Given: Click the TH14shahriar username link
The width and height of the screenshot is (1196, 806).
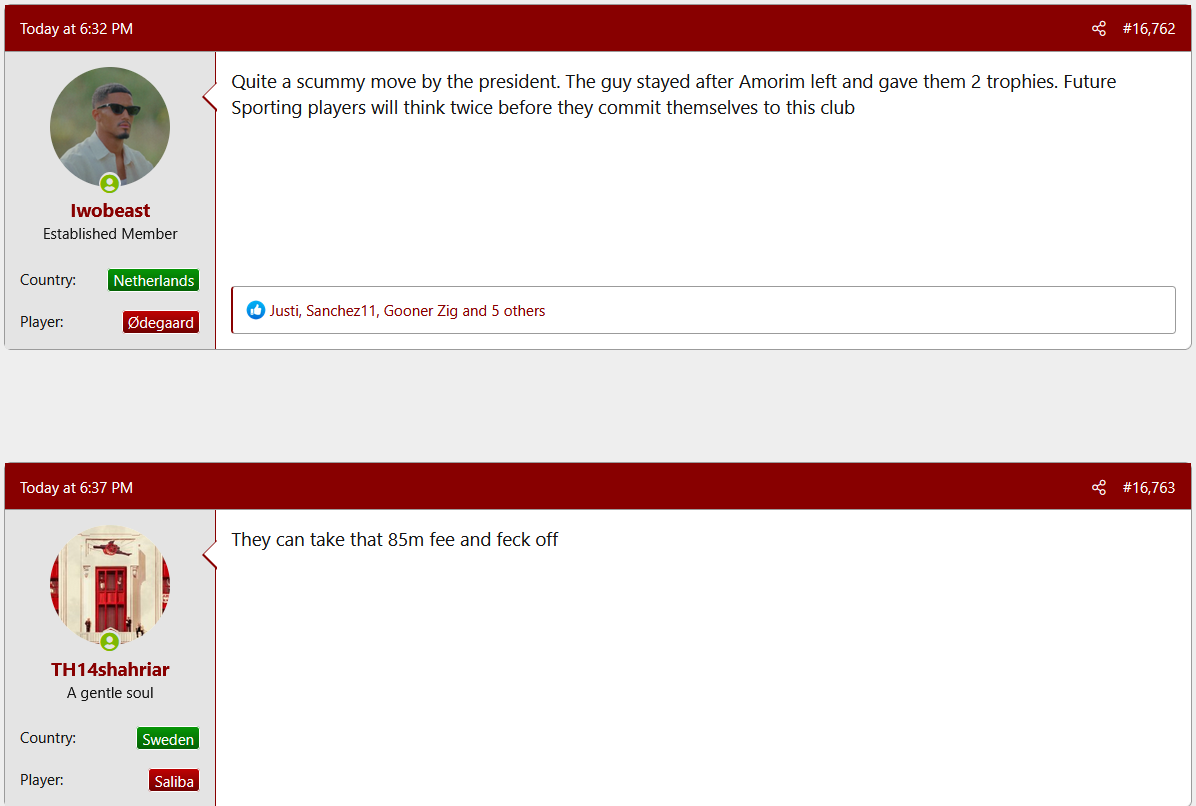Looking at the screenshot, I should (110, 670).
